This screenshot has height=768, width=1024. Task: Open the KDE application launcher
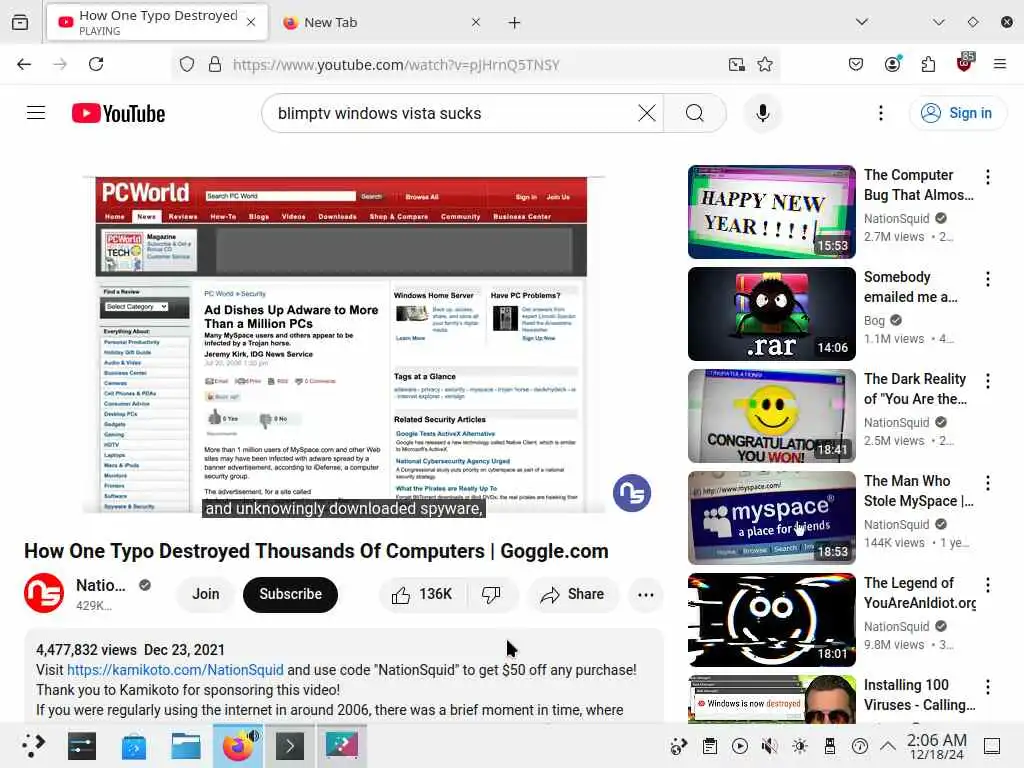point(33,745)
